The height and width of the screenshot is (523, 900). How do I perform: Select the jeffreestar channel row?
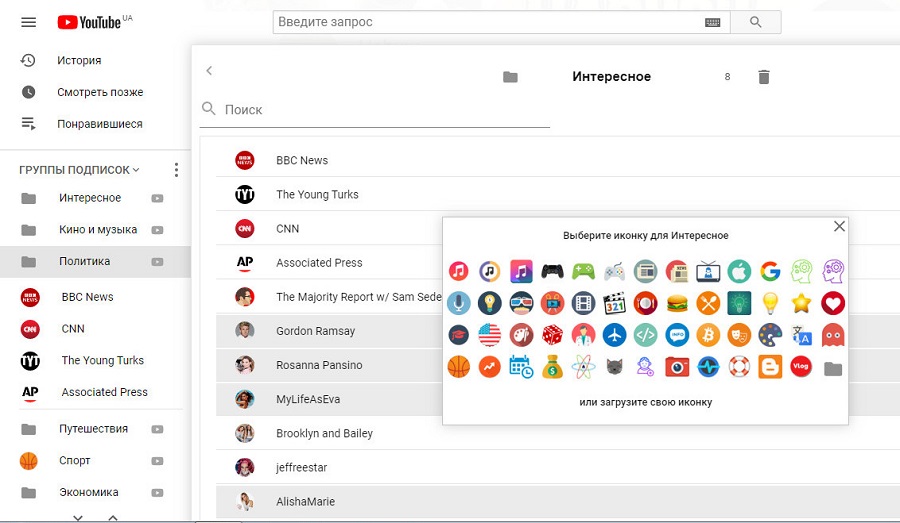pos(558,467)
